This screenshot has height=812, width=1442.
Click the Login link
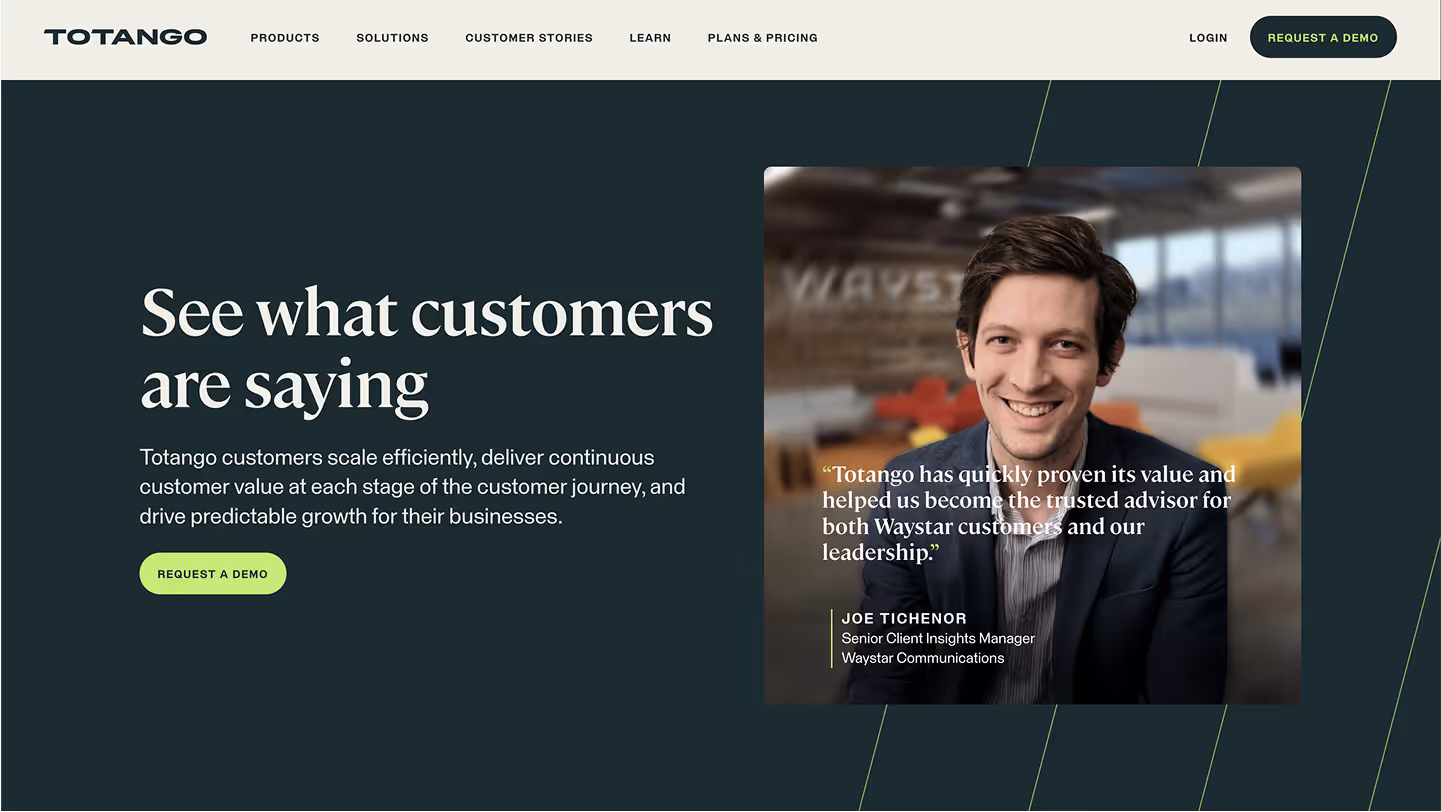click(1208, 38)
